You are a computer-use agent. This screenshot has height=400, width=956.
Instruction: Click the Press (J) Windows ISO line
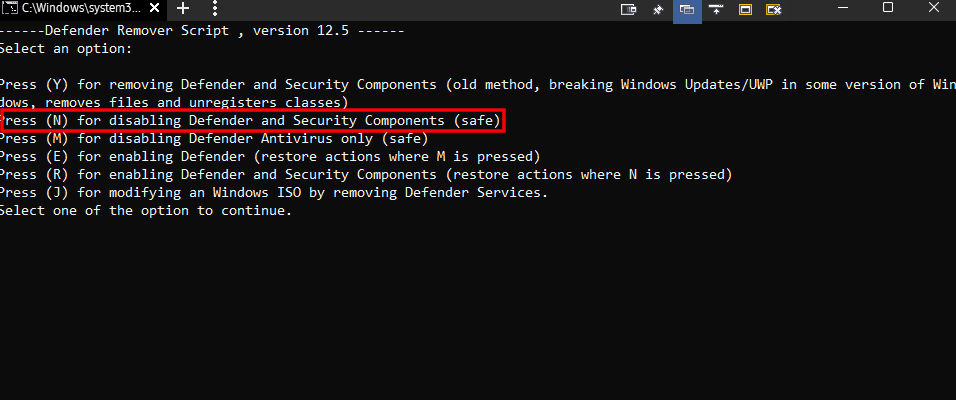274,193
